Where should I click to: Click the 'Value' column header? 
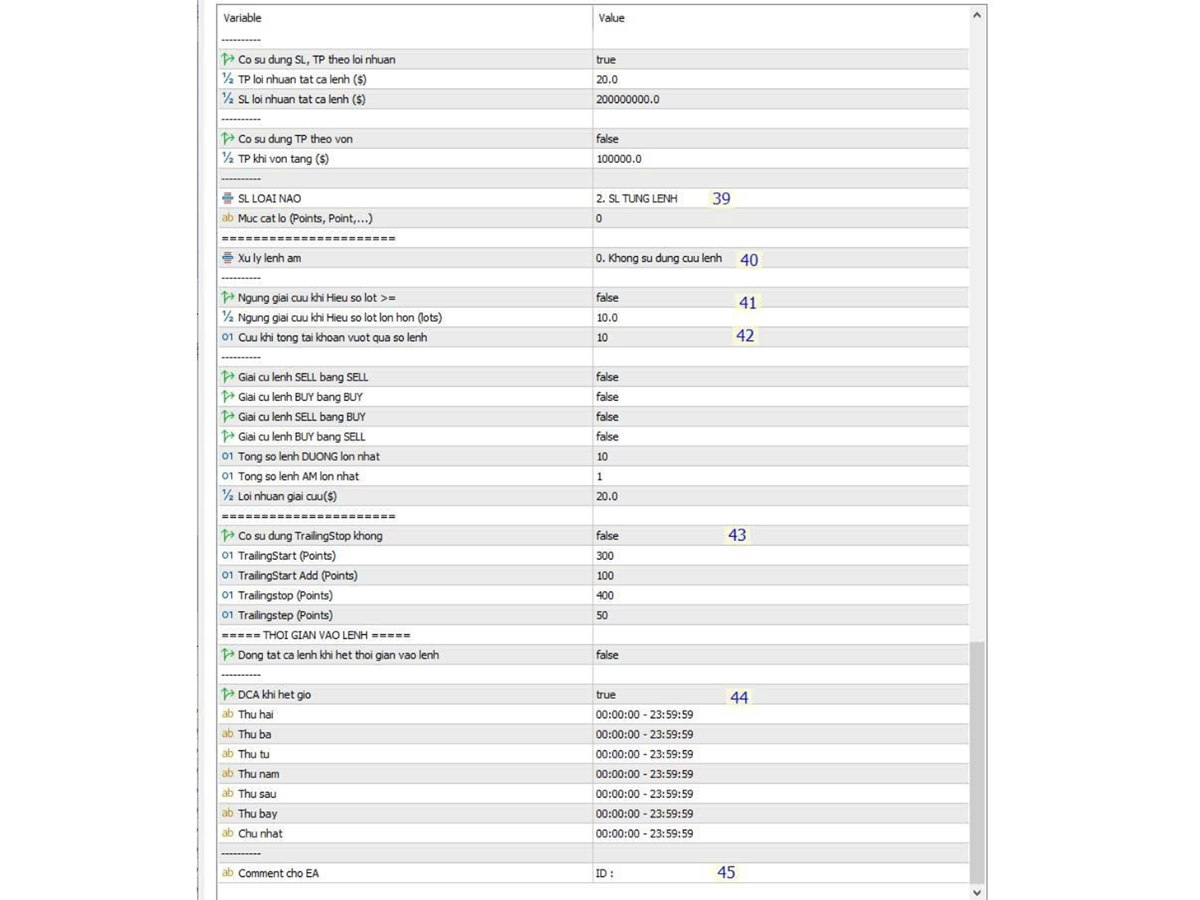pyautogui.click(x=611, y=18)
